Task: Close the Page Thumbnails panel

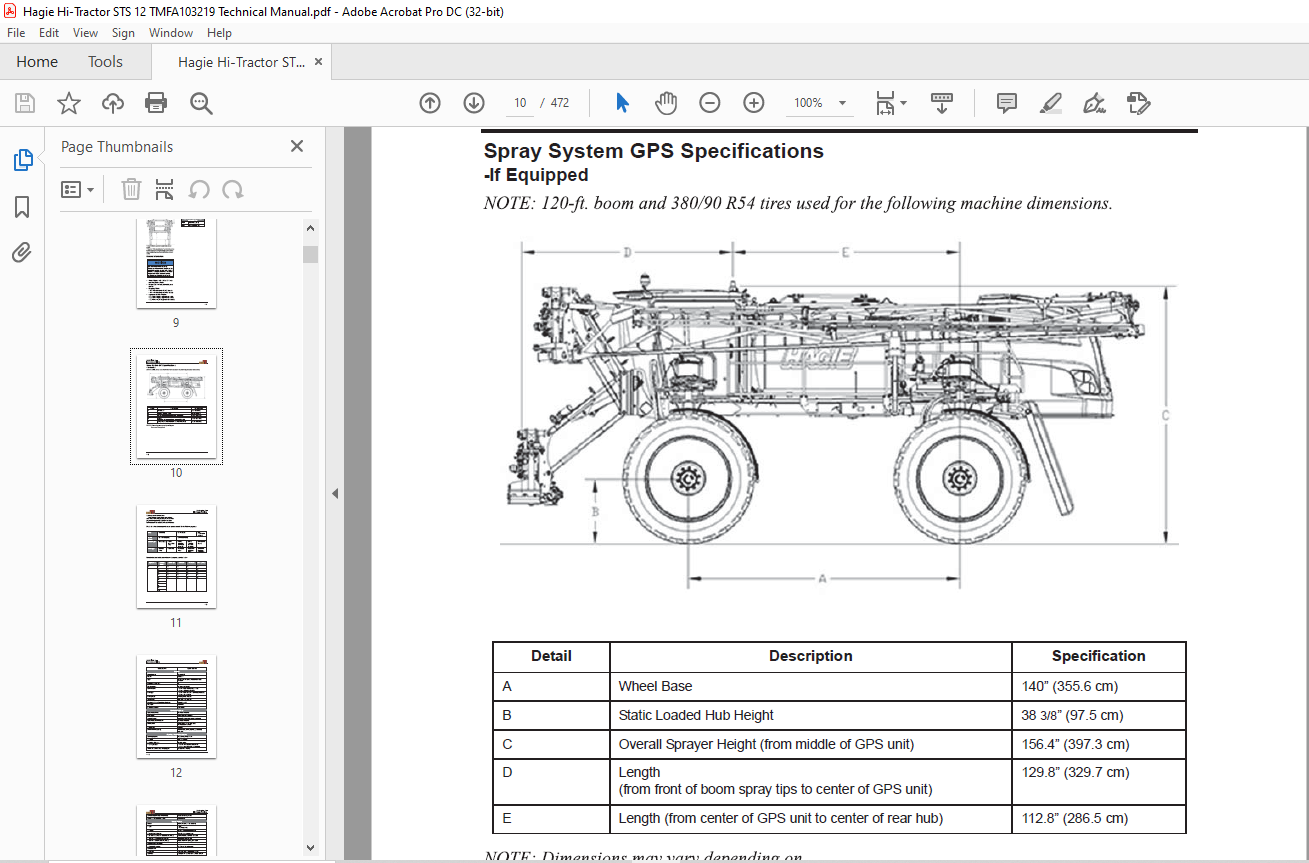Action: pyautogui.click(x=297, y=146)
